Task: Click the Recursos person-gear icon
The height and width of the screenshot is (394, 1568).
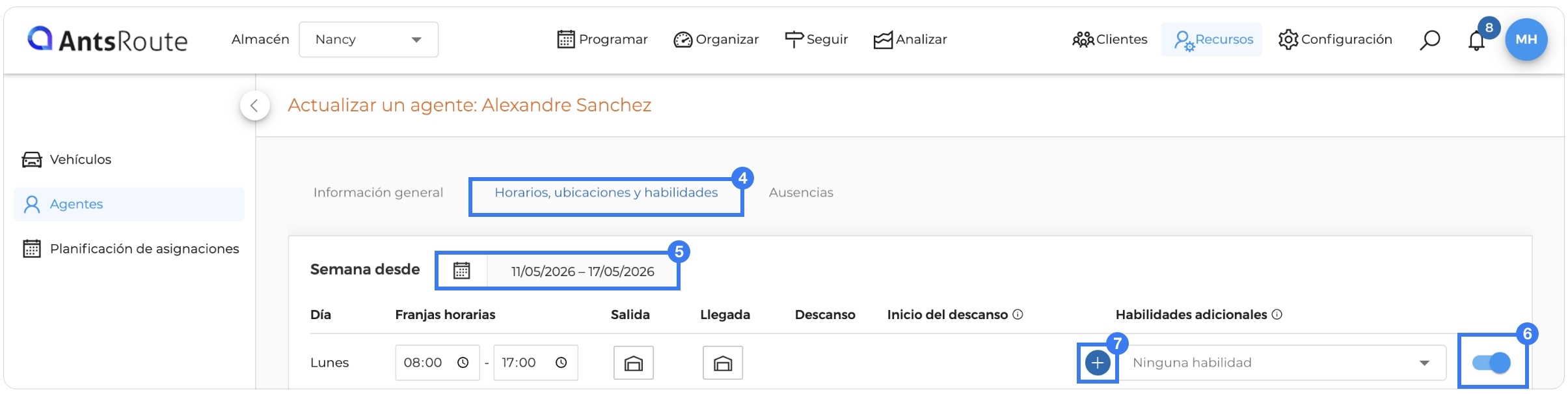Action: (x=1184, y=41)
